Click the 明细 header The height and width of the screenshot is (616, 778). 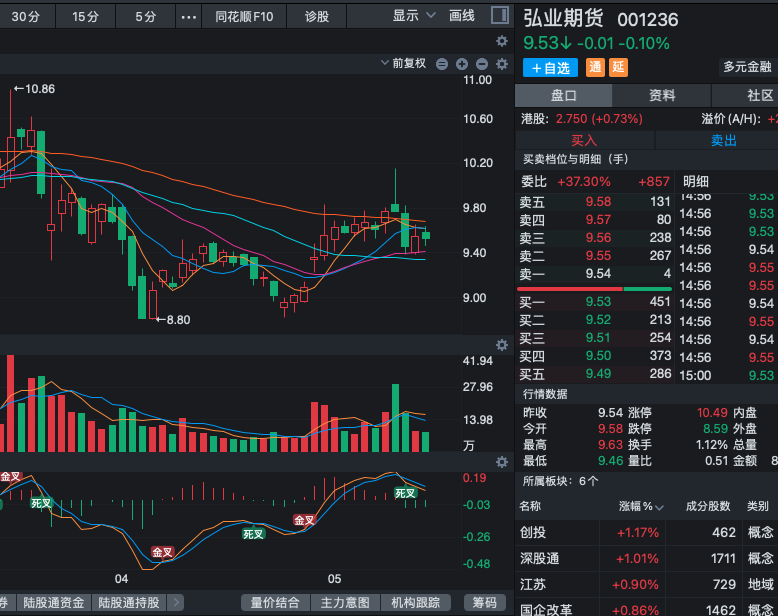tap(696, 182)
